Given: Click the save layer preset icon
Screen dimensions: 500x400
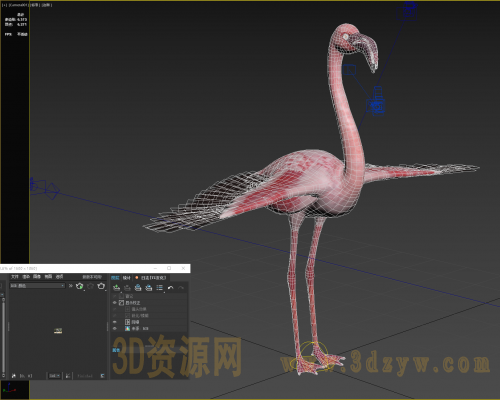Looking at the screenshot, I should (138, 288).
